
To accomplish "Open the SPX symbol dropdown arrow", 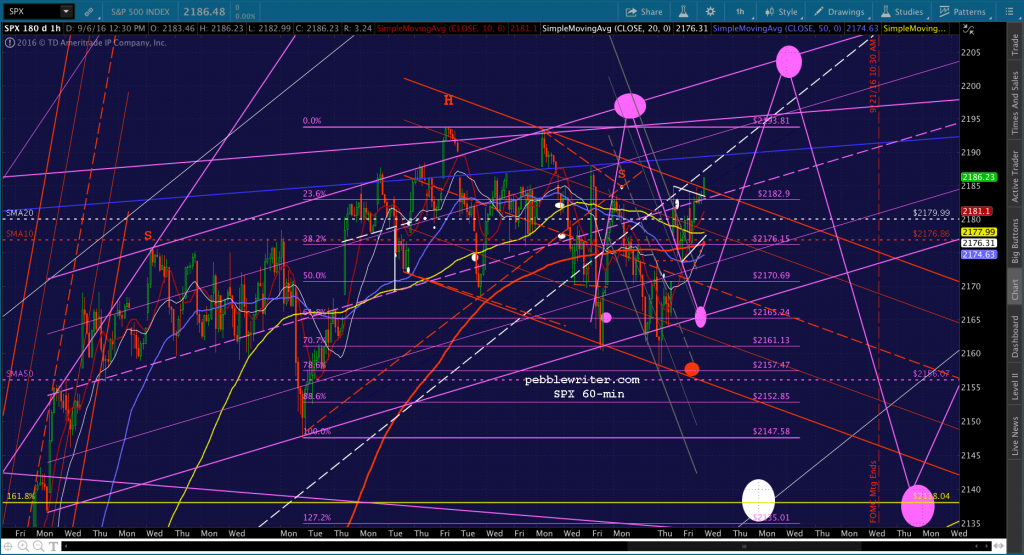I will 66,11.
